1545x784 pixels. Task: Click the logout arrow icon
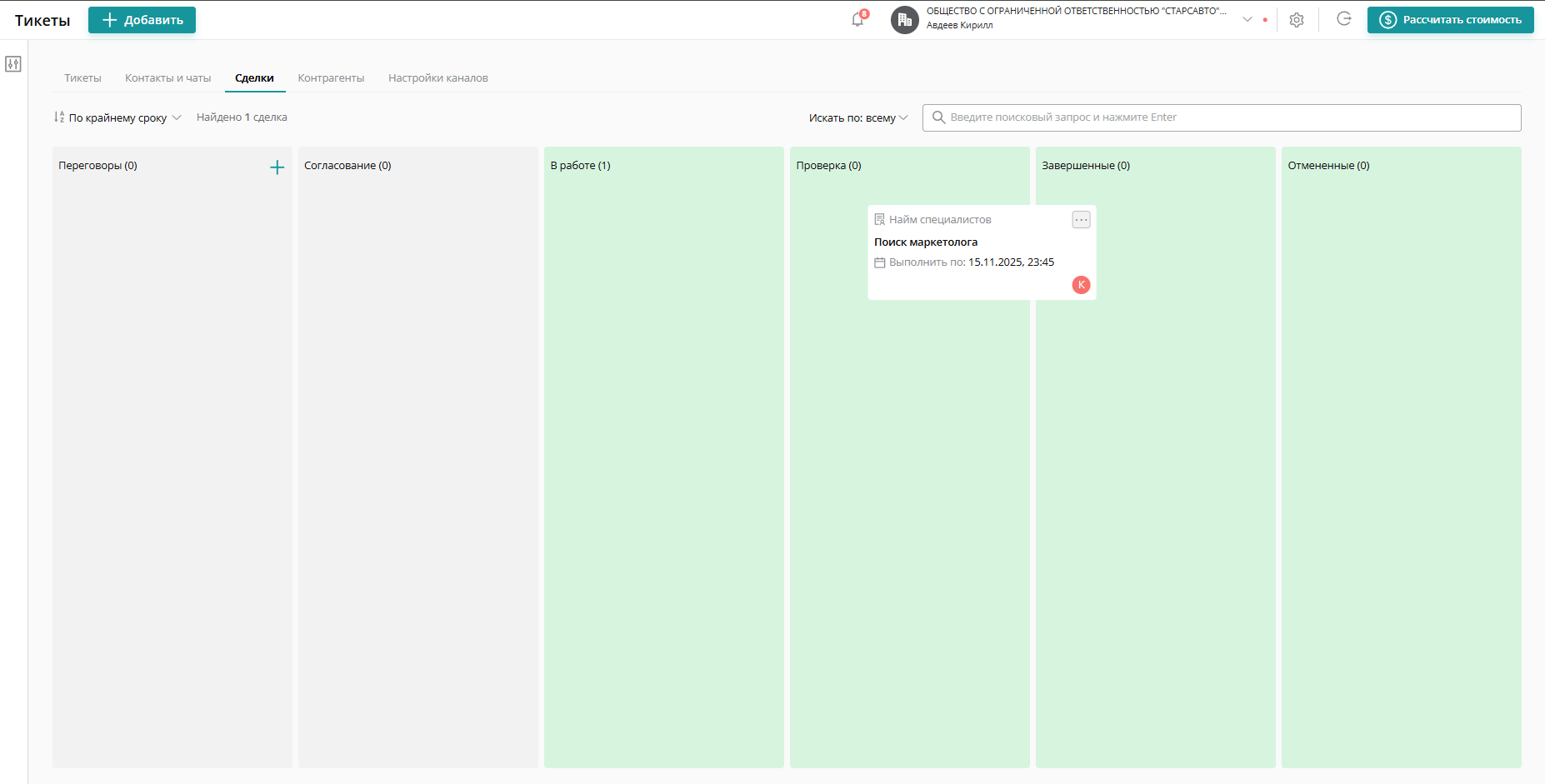coord(1344,19)
